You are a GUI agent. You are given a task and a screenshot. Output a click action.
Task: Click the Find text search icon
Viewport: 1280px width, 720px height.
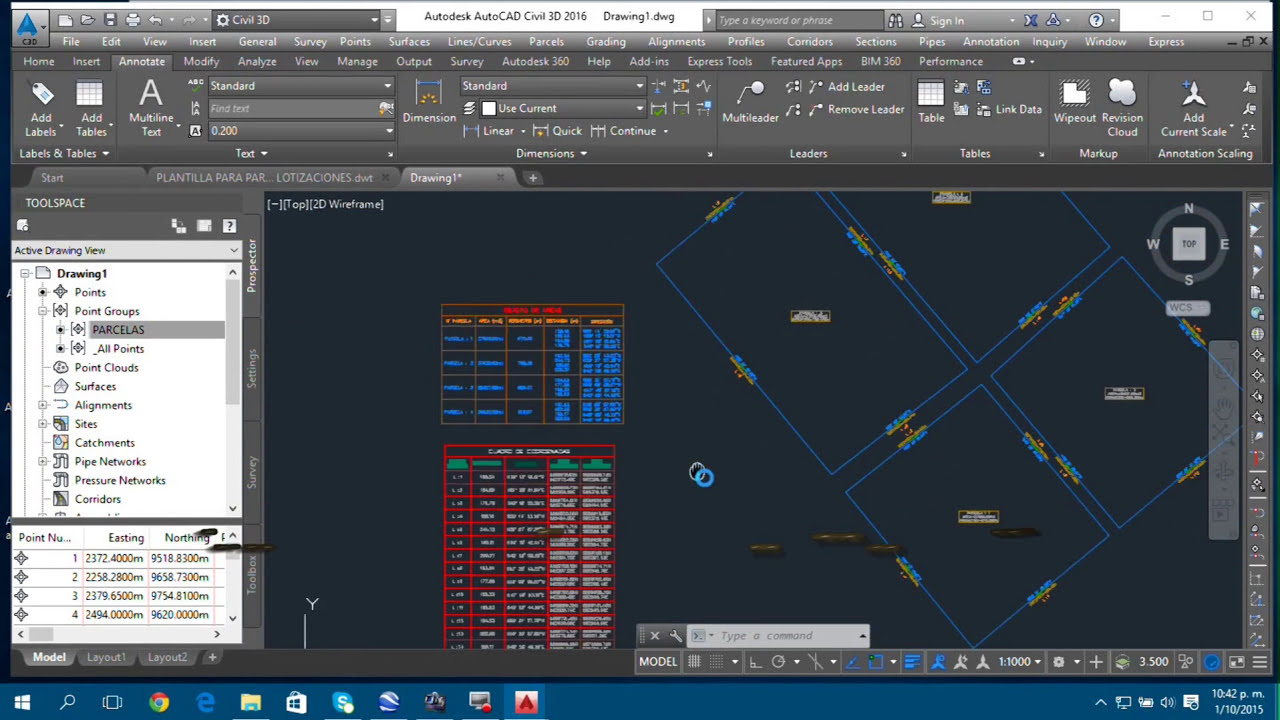click(387, 108)
